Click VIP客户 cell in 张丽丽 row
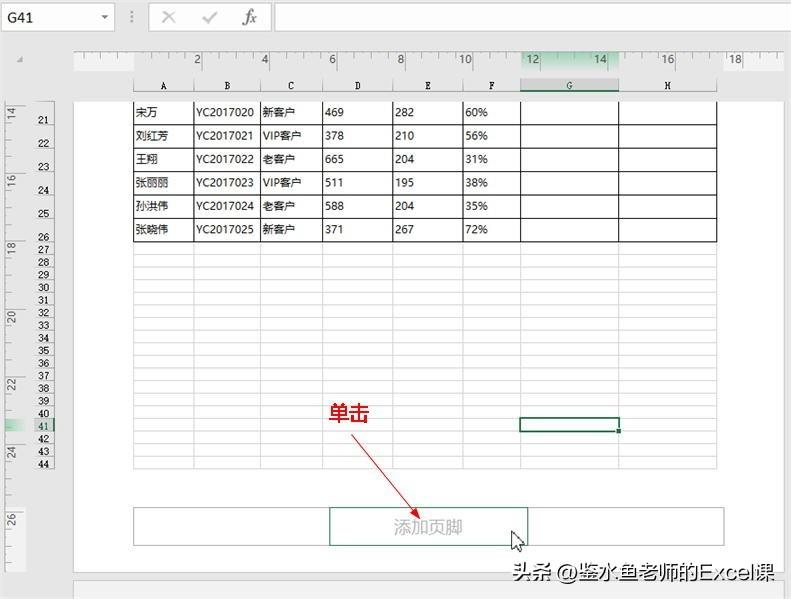This screenshot has height=599, width=791. tap(291, 183)
